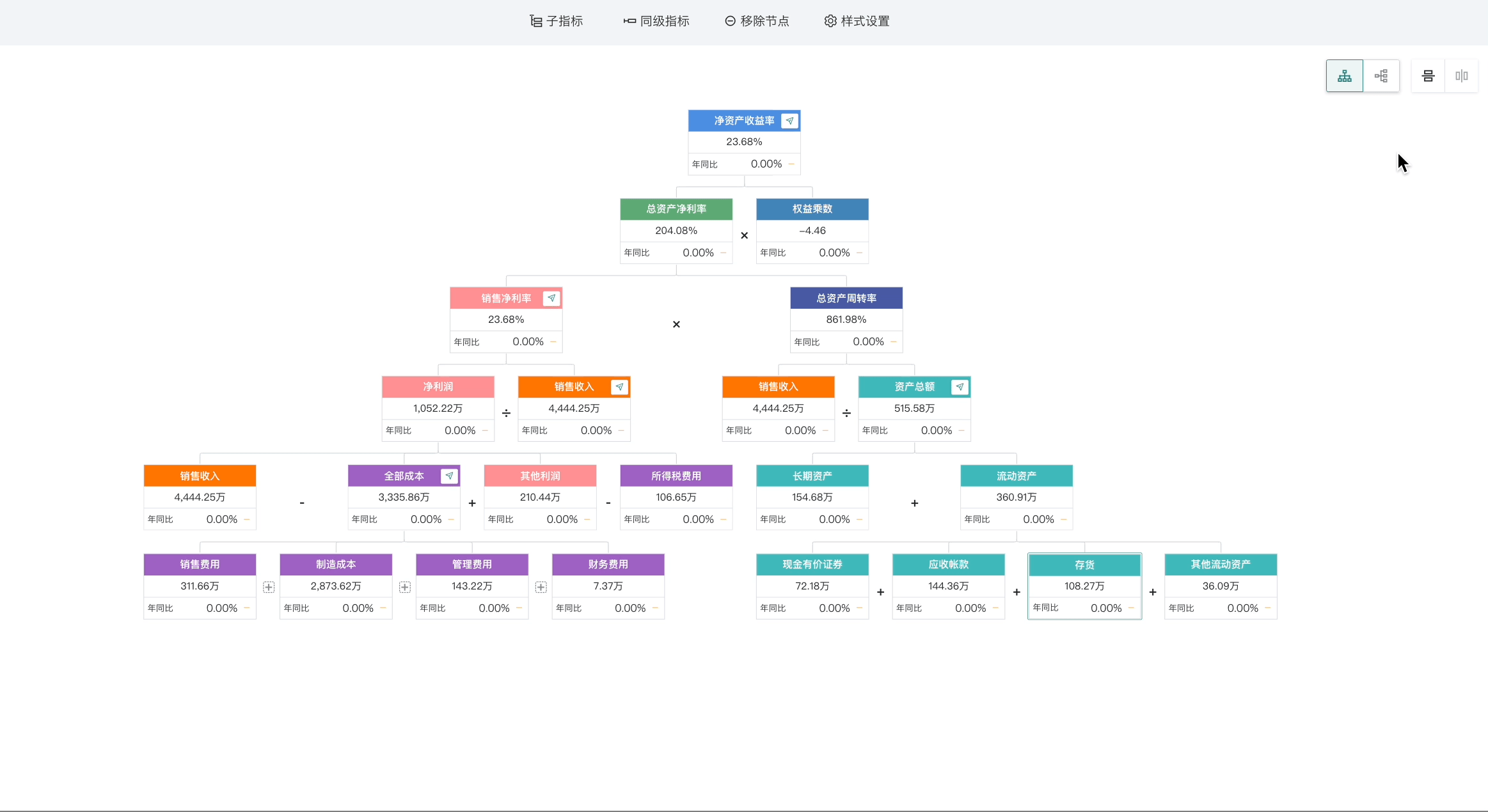Click the 子指标 toolbar button
The width and height of the screenshot is (1488, 812).
[557, 21]
